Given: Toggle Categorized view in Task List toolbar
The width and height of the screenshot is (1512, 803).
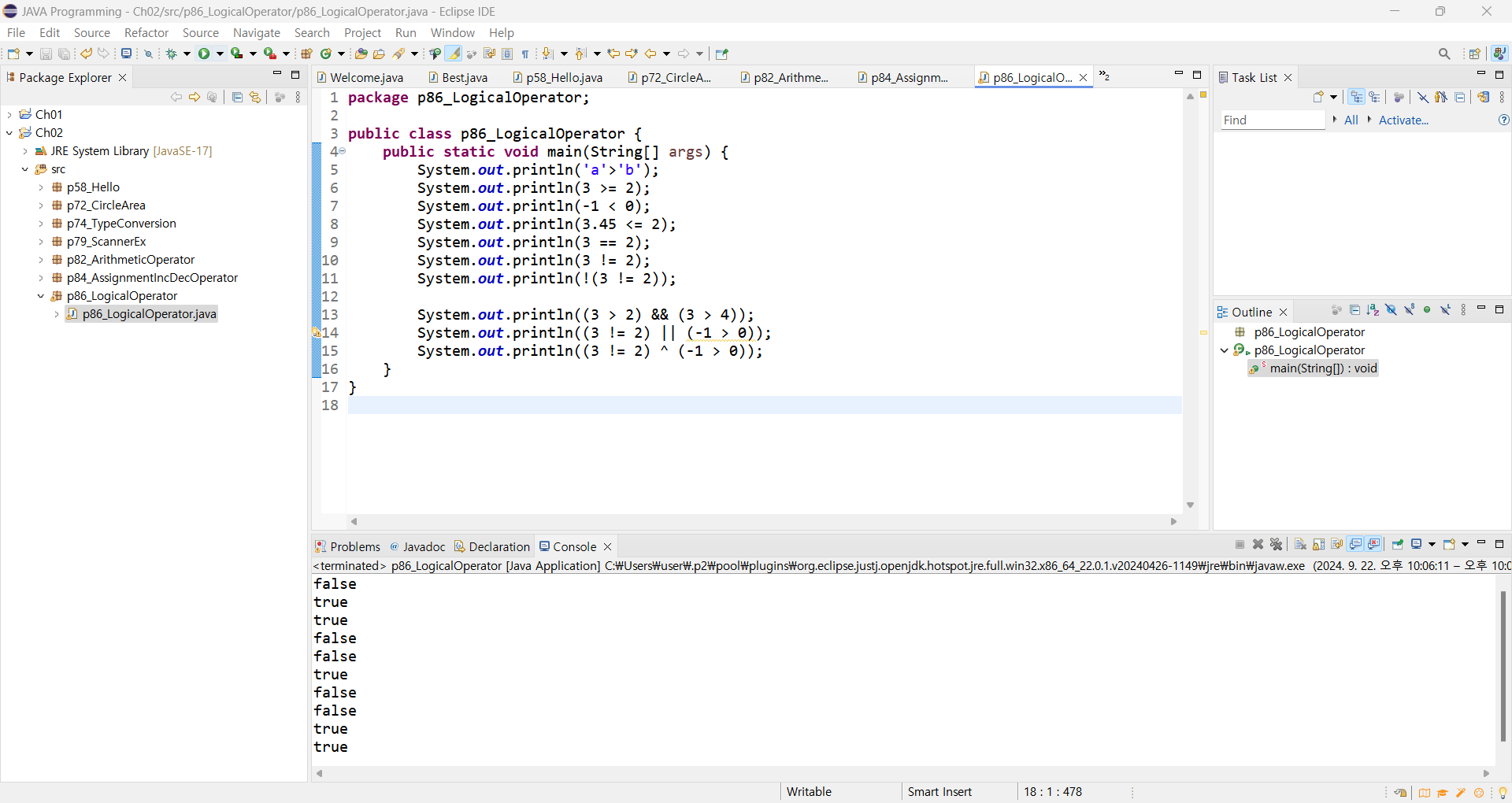Looking at the screenshot, I should 1356,97.
